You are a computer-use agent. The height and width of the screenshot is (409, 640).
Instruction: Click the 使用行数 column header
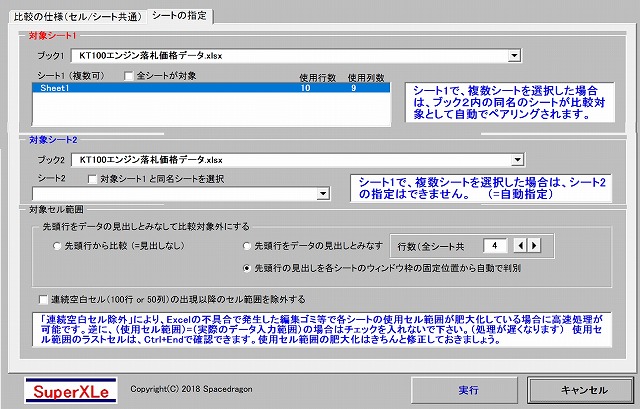(x=318, y=78)
